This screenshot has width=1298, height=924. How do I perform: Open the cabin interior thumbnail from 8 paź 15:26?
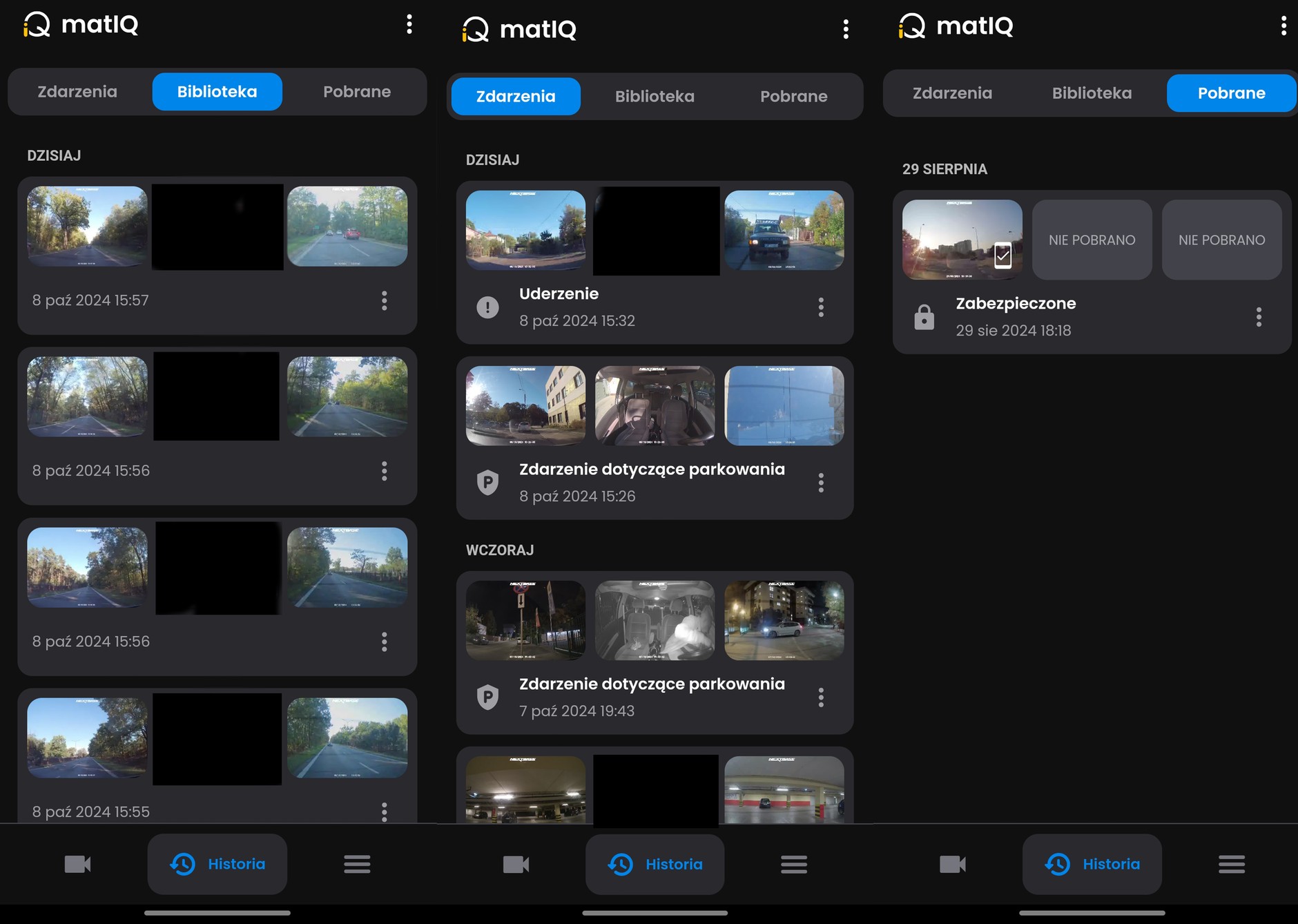[x=655, y=405]
